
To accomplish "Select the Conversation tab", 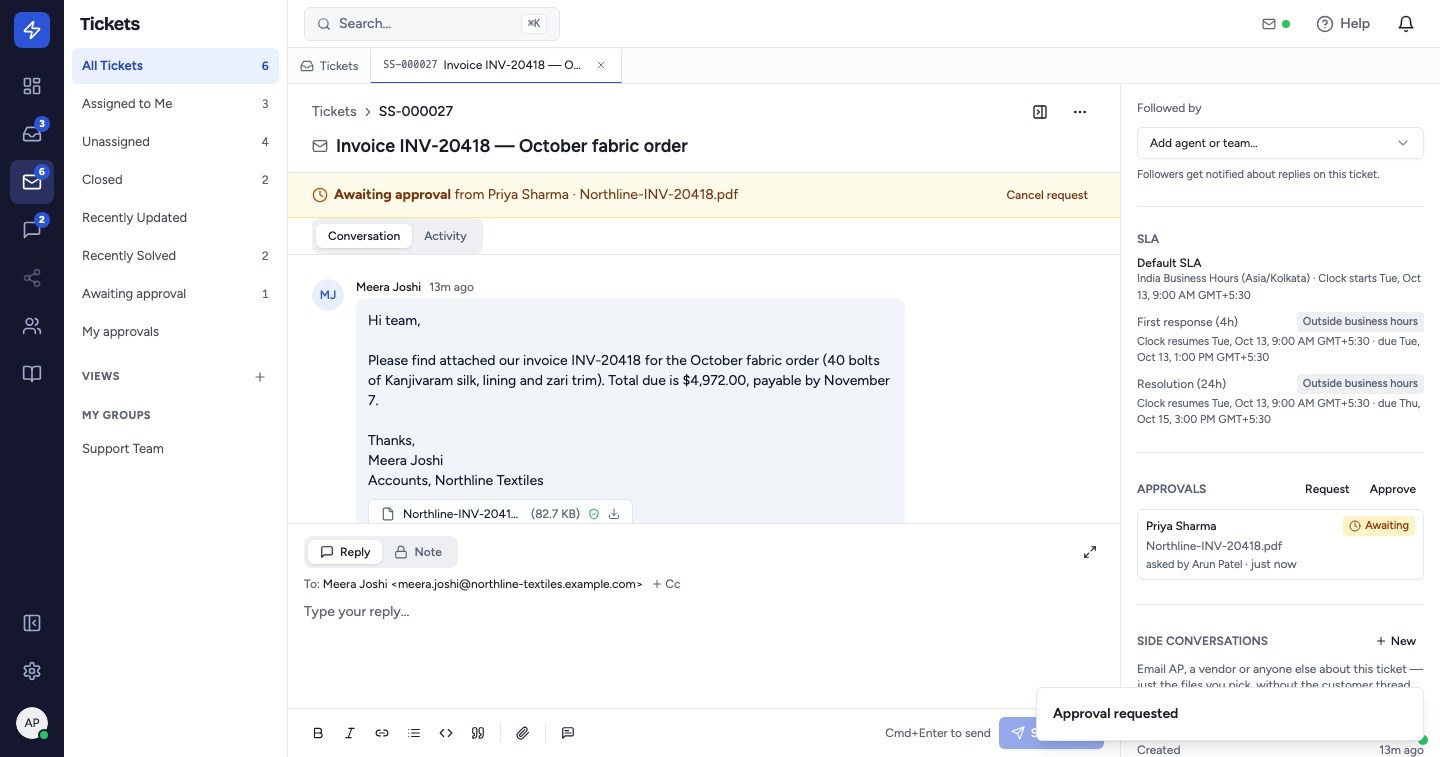I will click(x=364, y=236).
